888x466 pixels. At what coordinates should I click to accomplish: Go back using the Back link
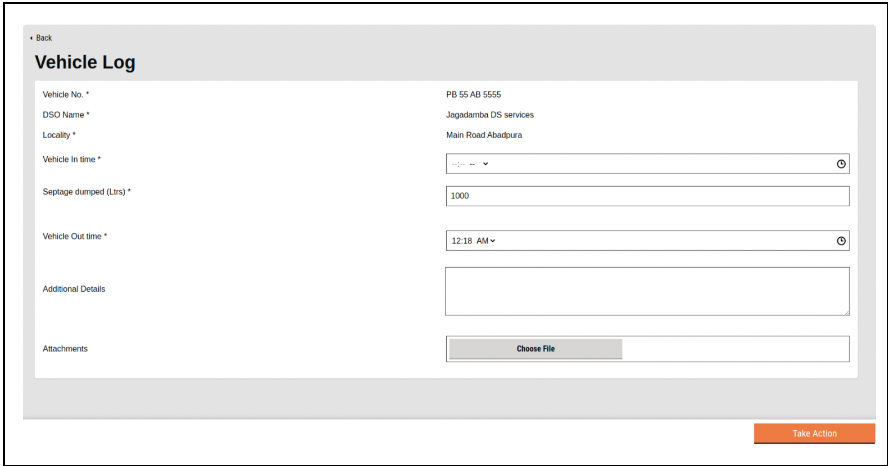tap(44, 38)
